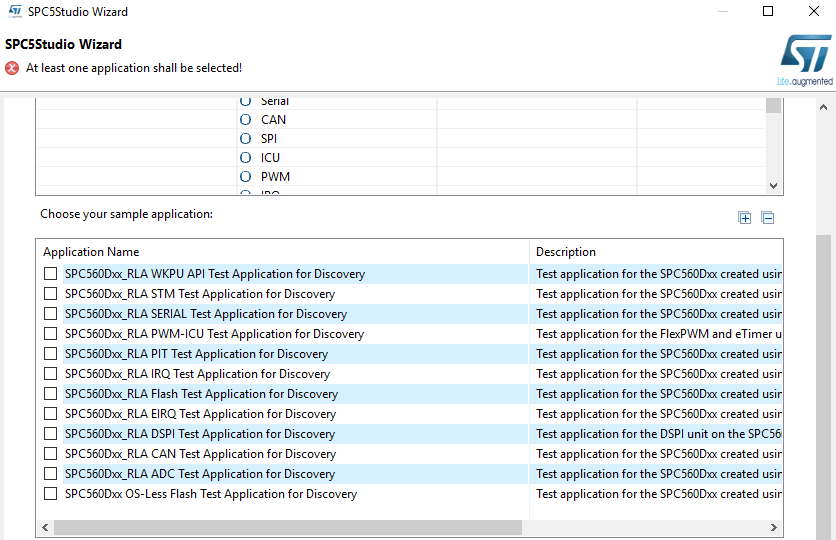Check the STM Test Application checkbox
Screen dimensions: 836x540
51,294
